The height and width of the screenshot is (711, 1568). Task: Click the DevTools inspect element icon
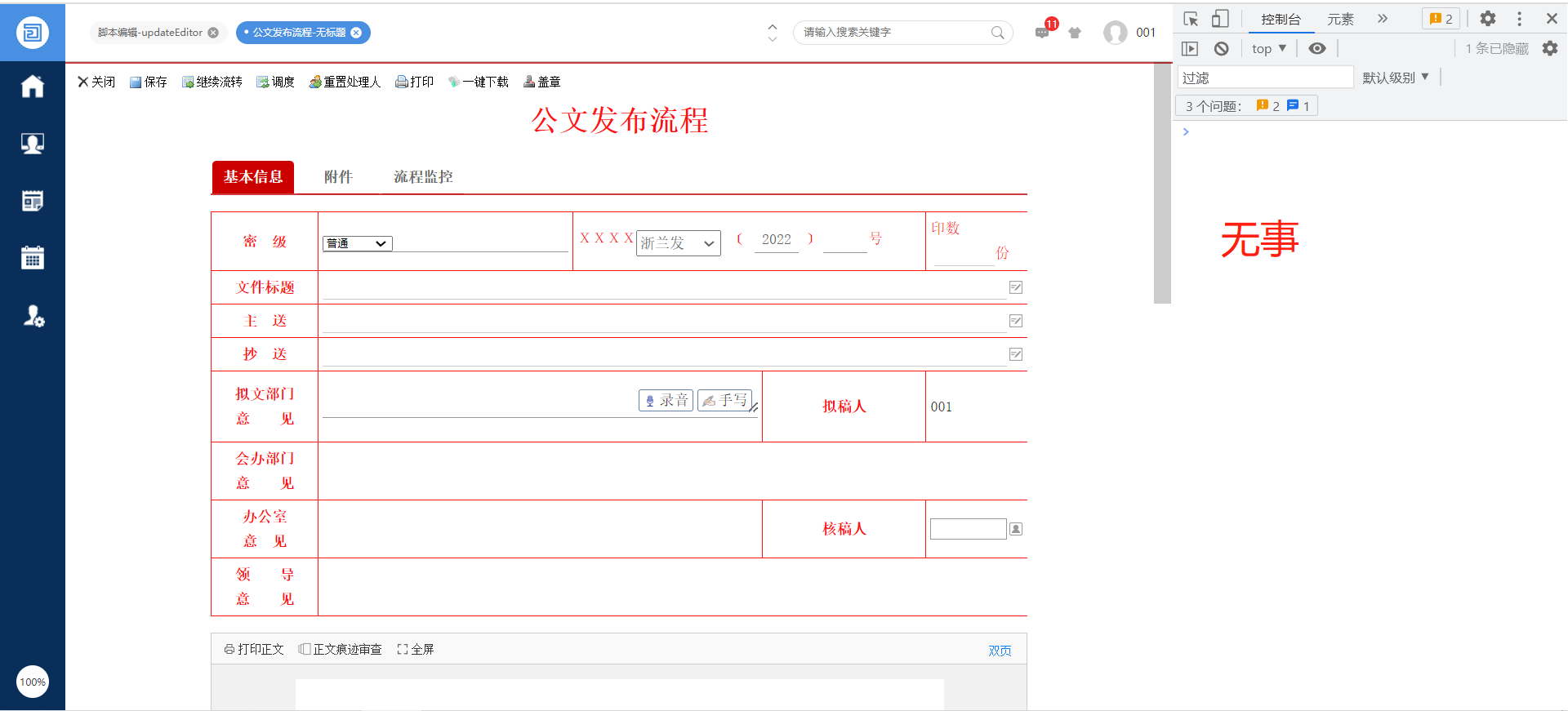coord(1190,19)
